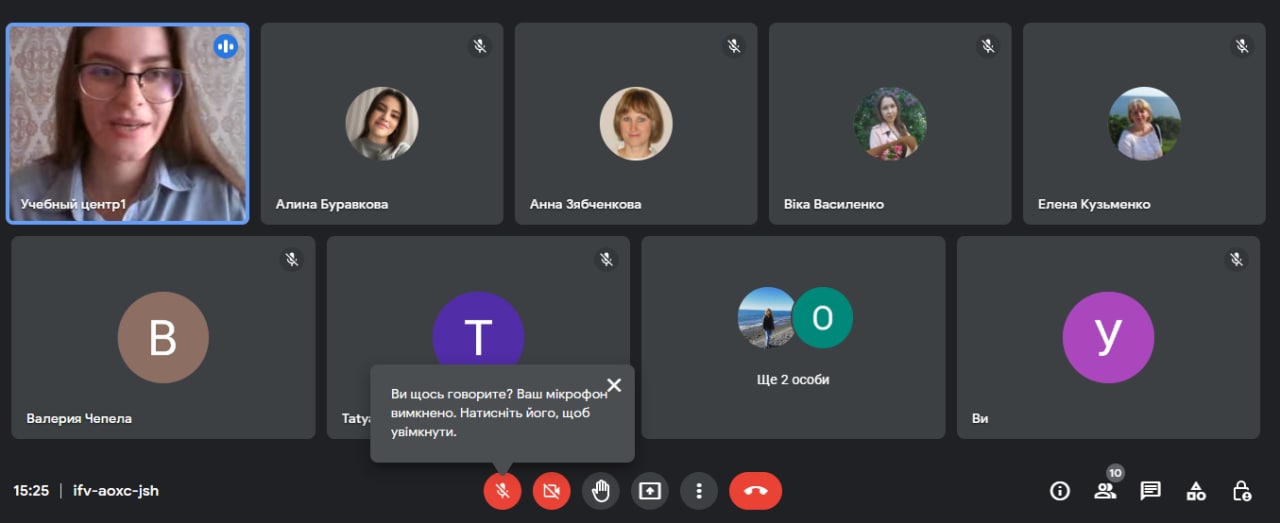This screenshot has height=523, width=1280.
Task: Turn on the camera
Action: click(551, 491)
